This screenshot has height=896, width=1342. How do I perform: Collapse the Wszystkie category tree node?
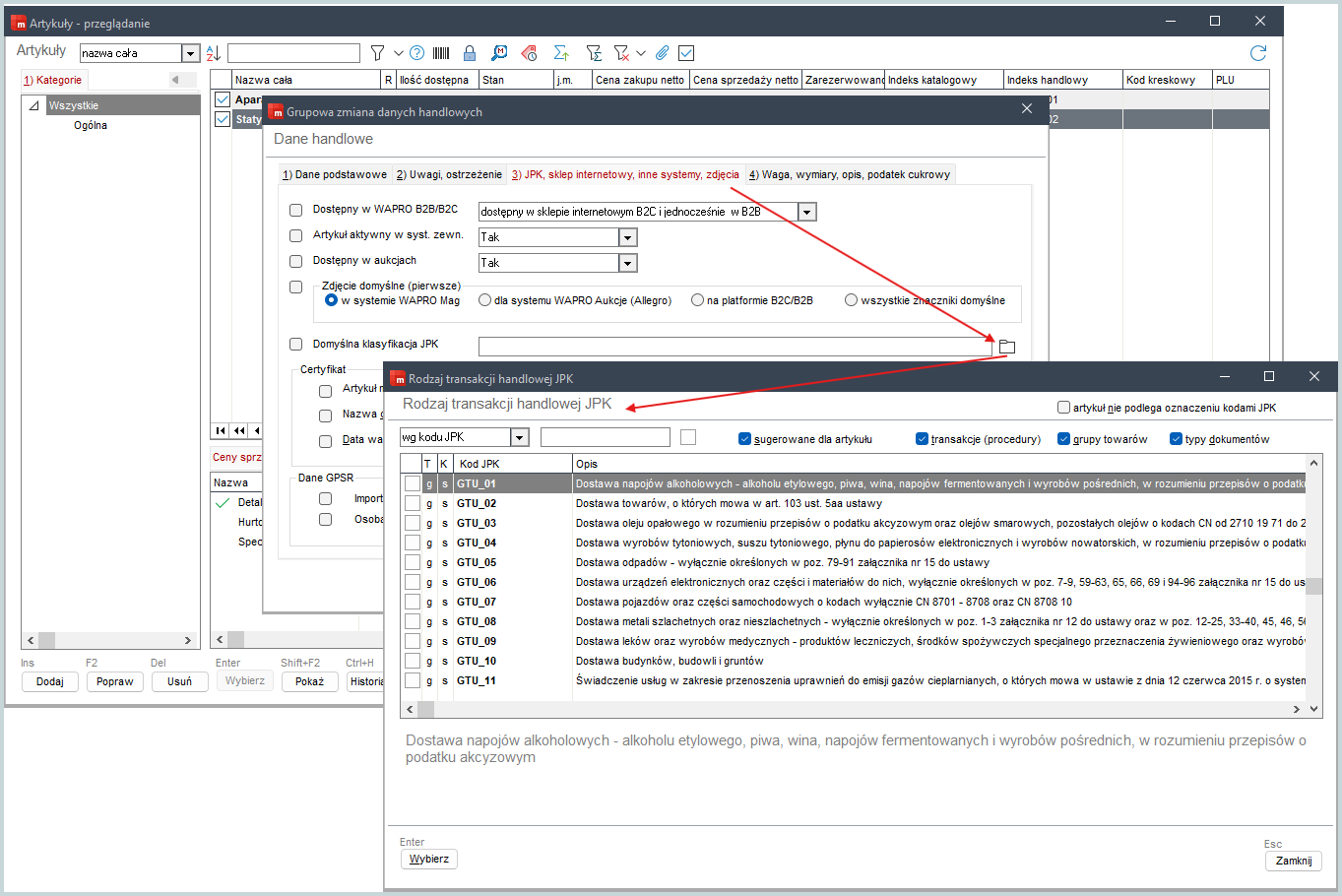33,105
